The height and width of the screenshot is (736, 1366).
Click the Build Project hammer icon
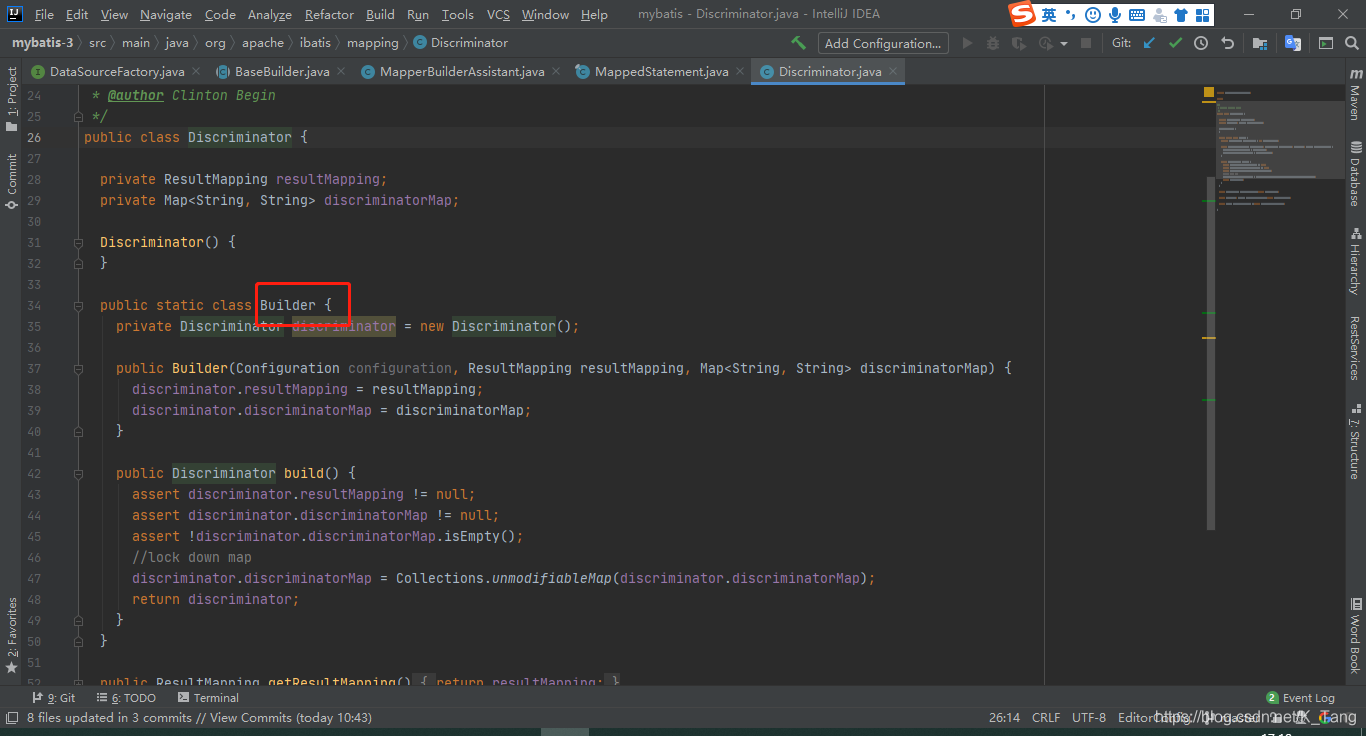[798, 43]
